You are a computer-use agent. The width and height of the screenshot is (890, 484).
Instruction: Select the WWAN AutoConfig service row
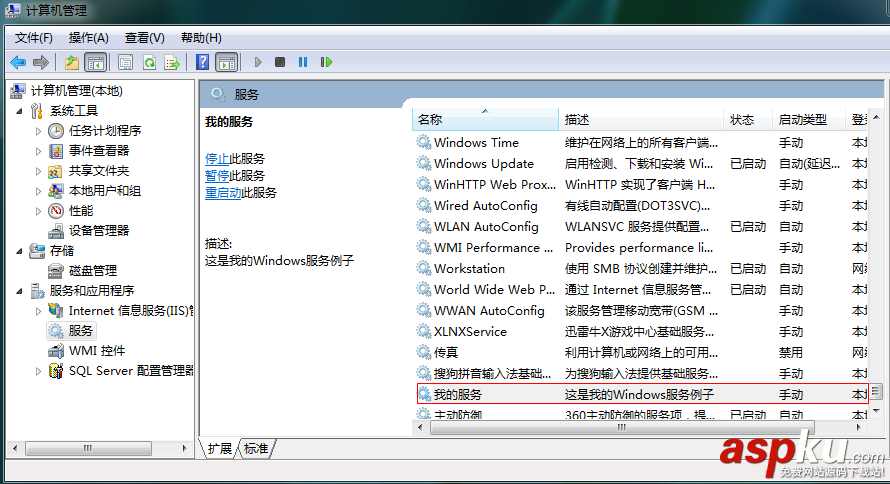click(641, 310)
